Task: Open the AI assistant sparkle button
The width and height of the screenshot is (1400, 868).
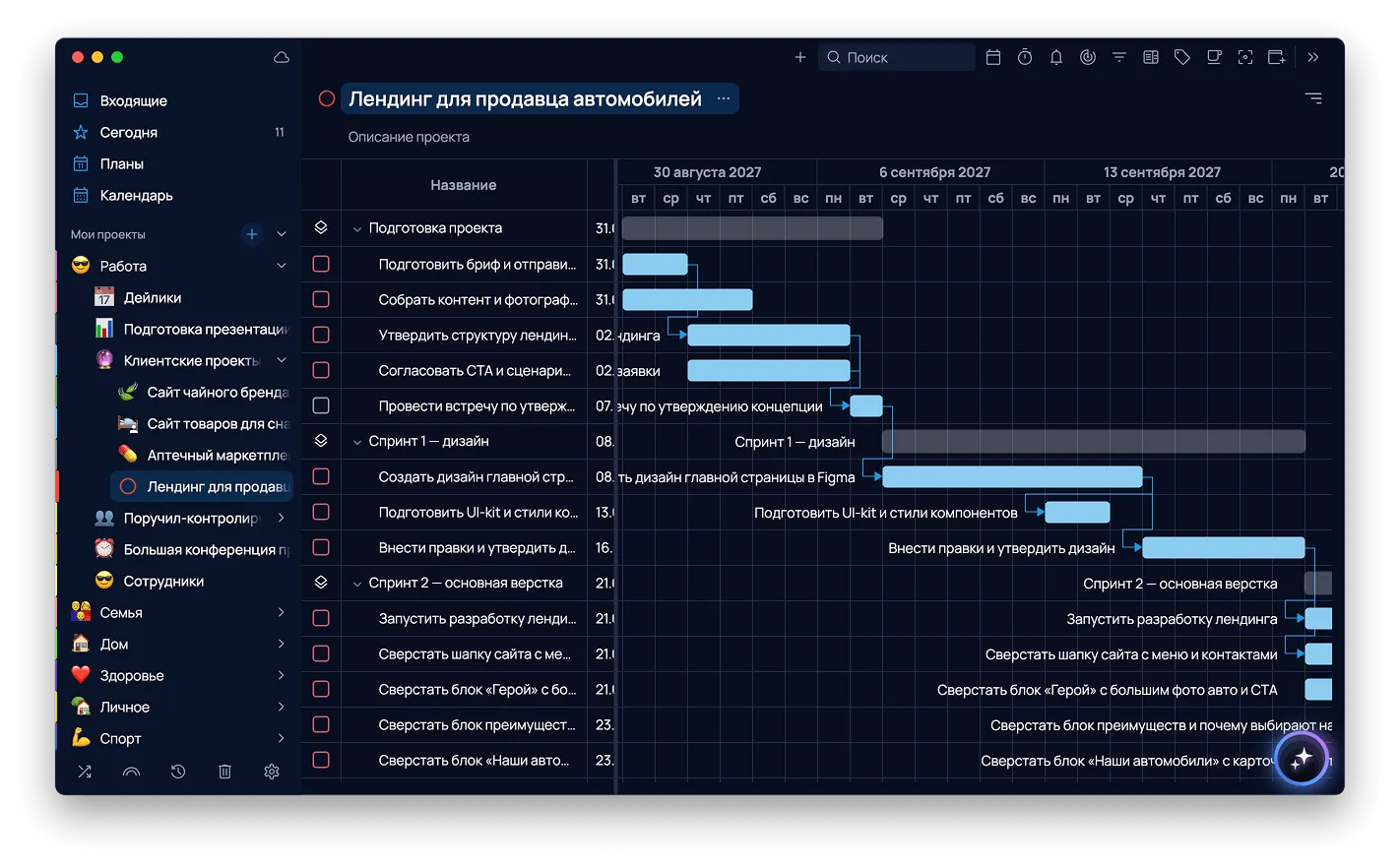Action: [1302, 759]
